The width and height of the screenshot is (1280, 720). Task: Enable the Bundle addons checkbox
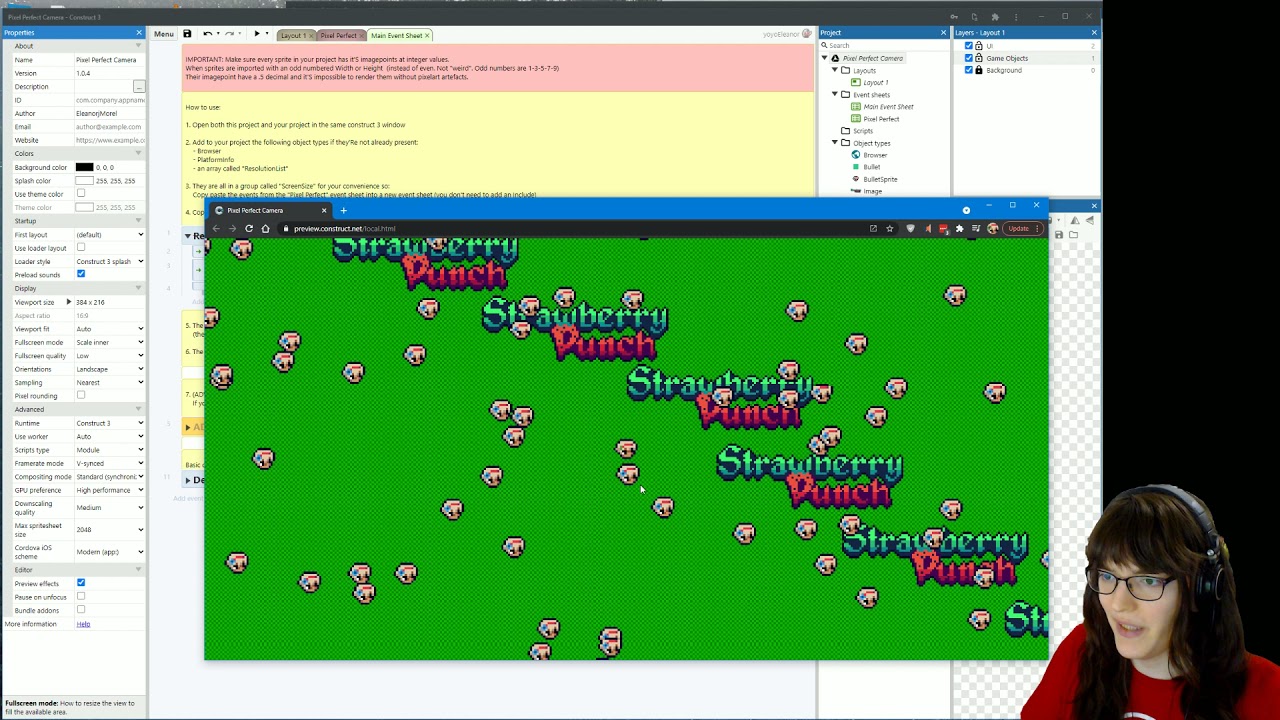click(x=81, y=610)
